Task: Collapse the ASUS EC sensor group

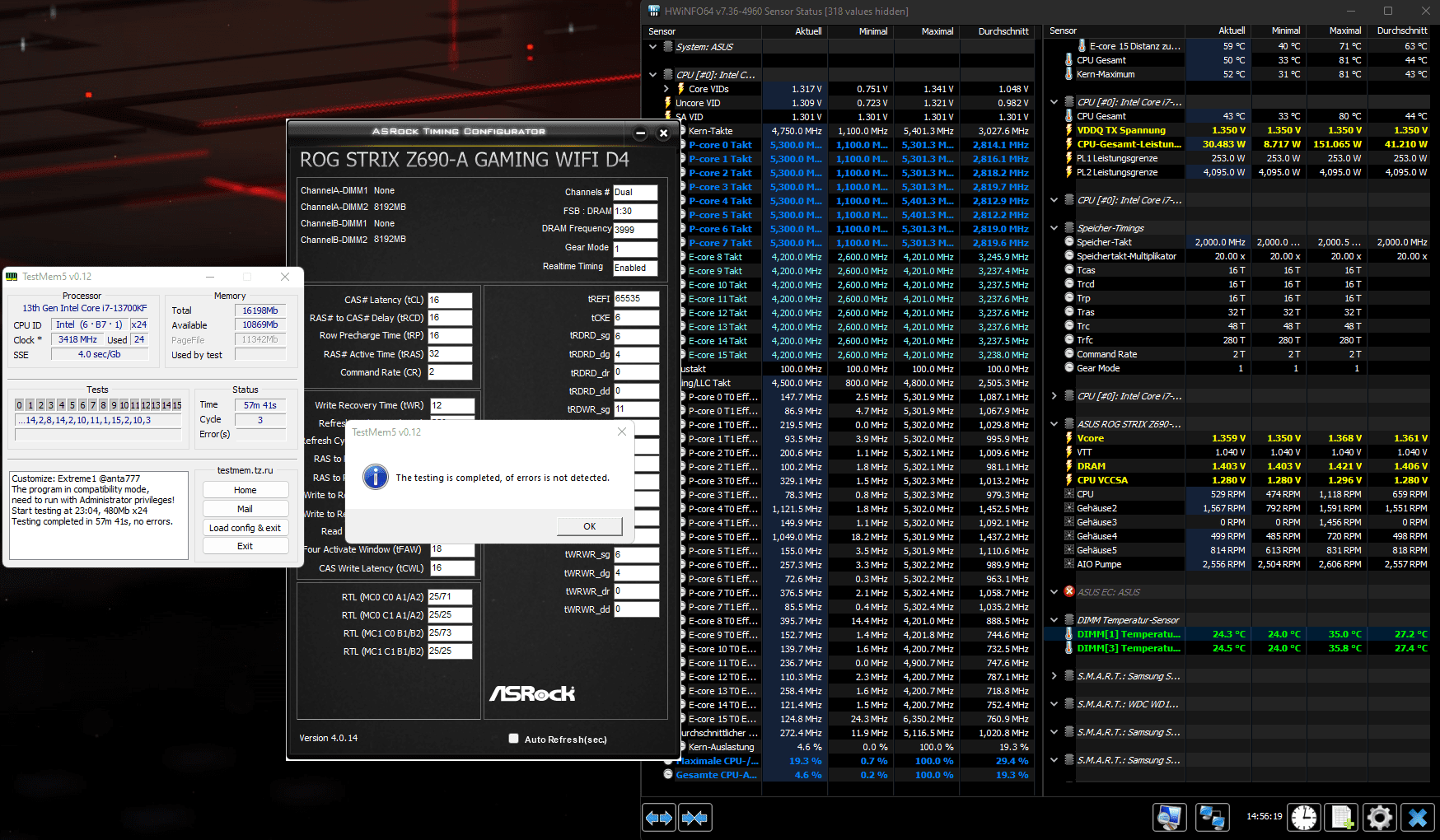Action: (1054, 592)
